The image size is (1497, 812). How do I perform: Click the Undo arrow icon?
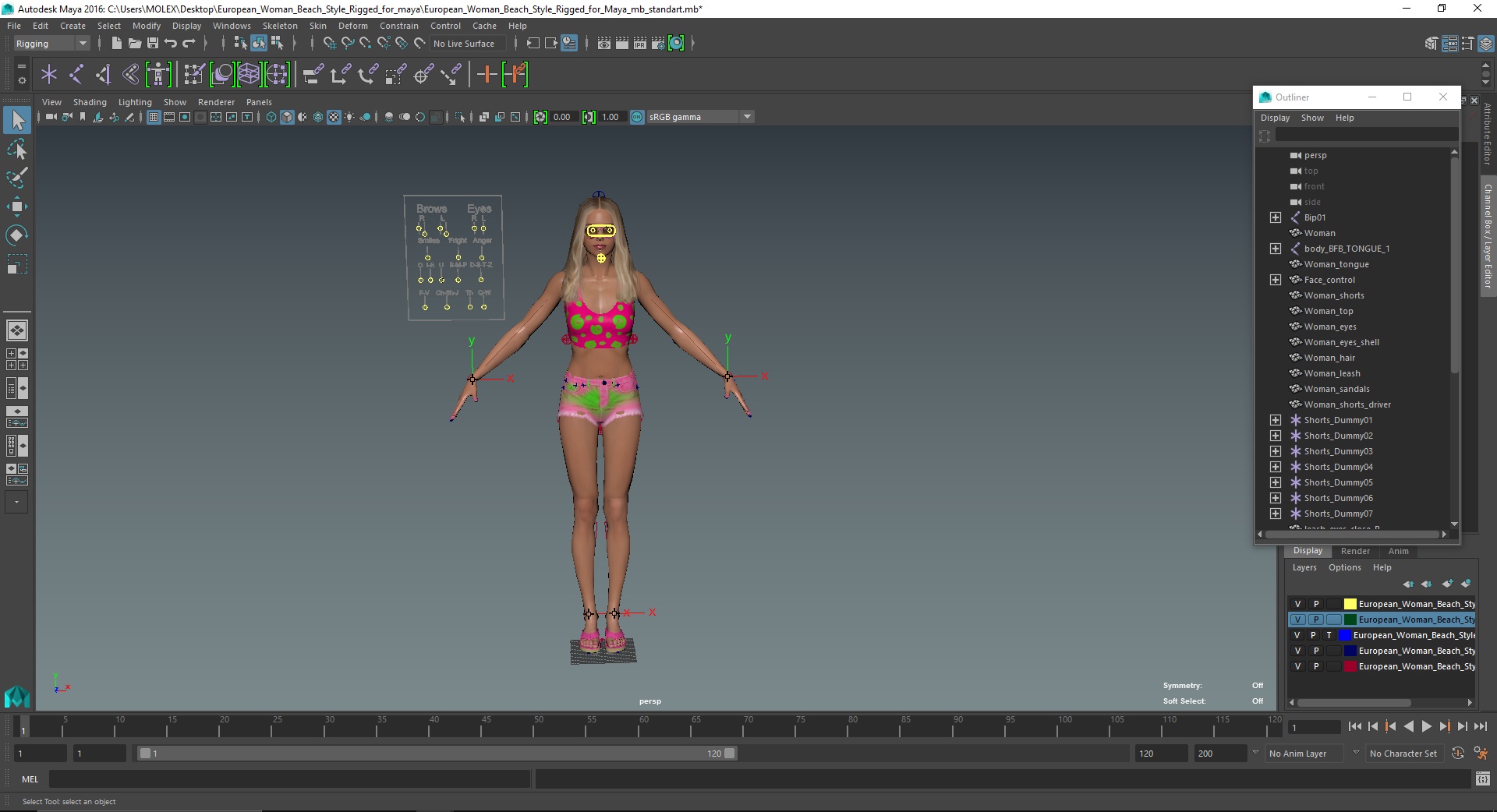pos(171,44)
